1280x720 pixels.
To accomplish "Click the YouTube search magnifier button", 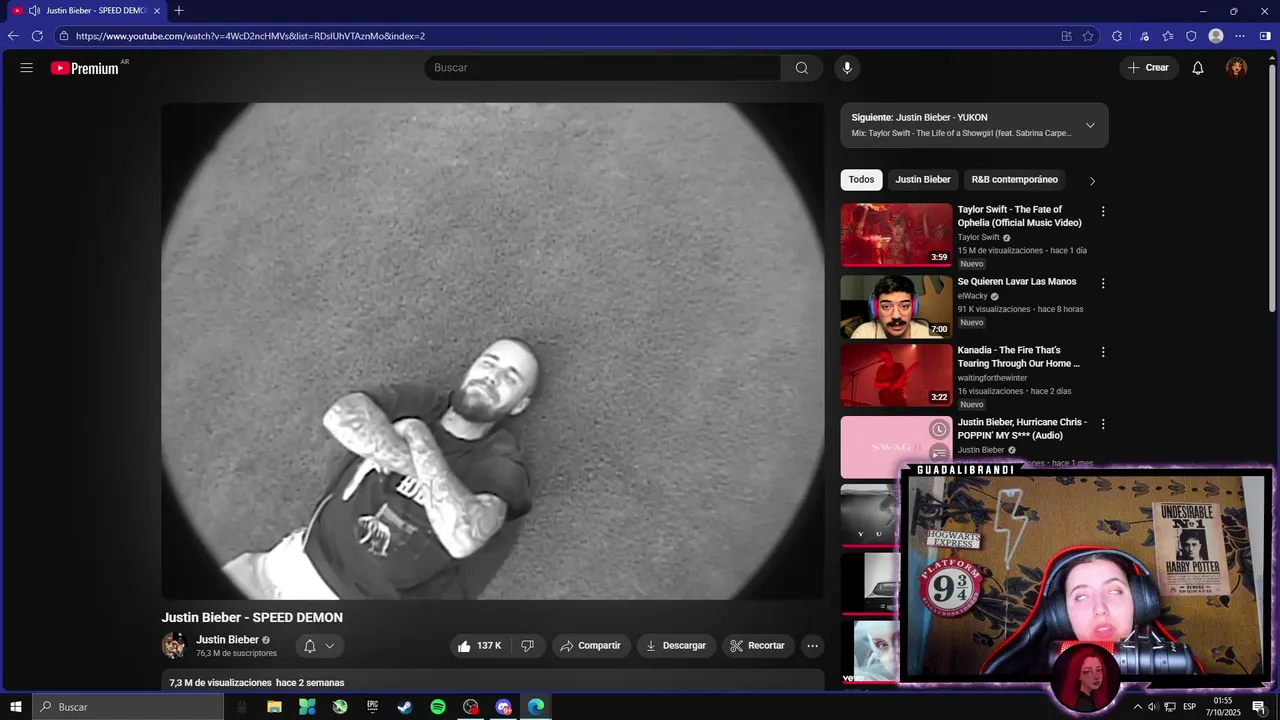I will tap(802, 68).
